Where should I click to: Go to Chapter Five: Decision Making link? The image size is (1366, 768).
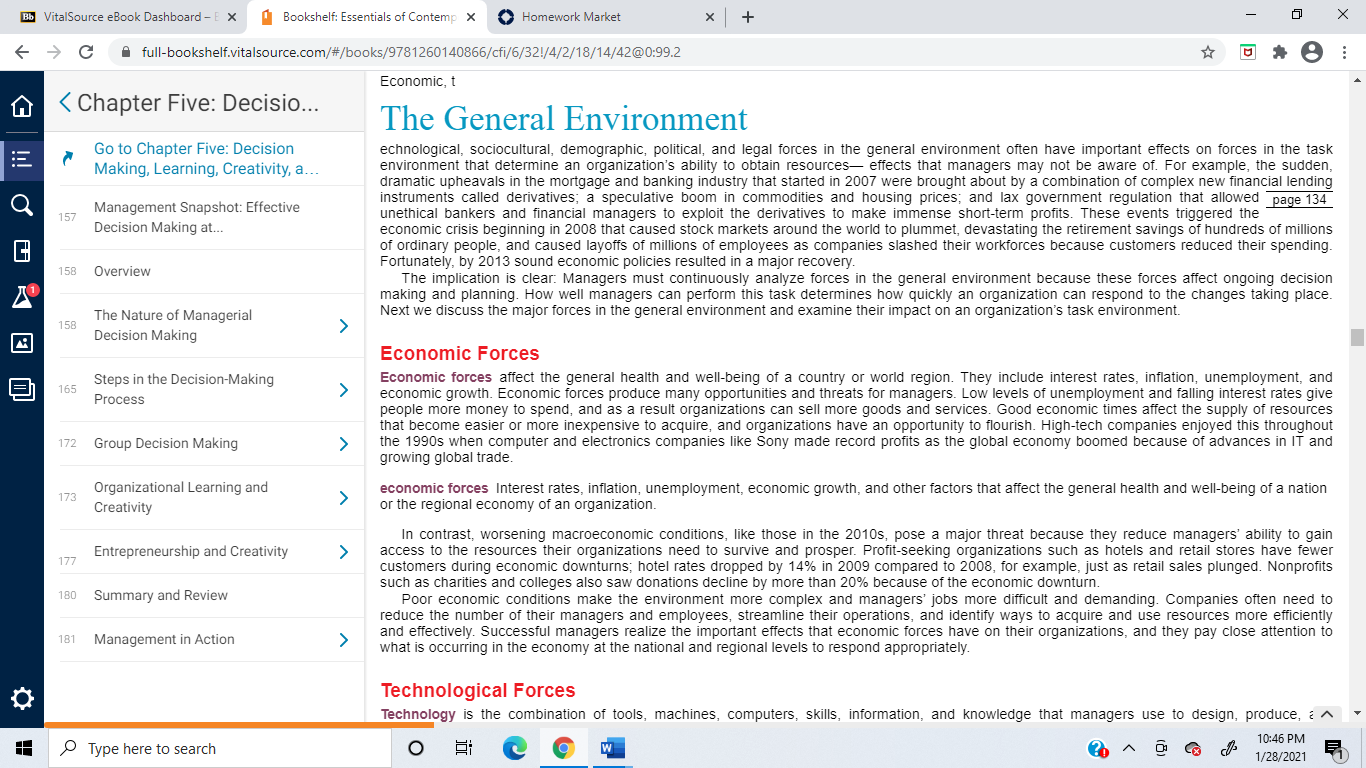pos(206,158)
